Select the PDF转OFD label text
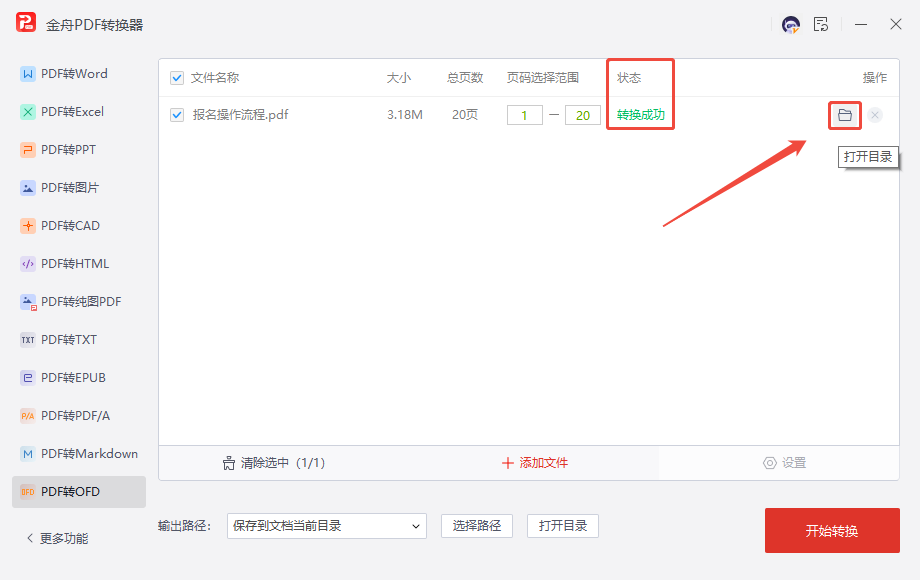The width and height of the screenshot is (920, 580). [70, 492]
